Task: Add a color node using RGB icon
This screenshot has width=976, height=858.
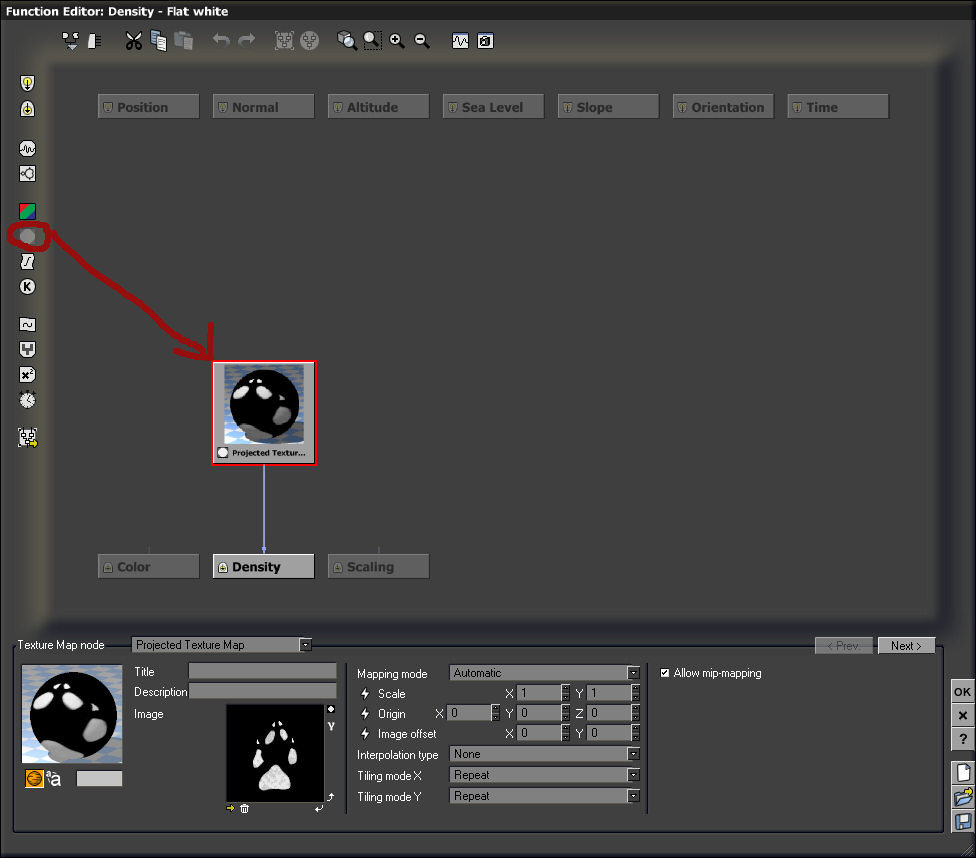Action: point(27,211)
